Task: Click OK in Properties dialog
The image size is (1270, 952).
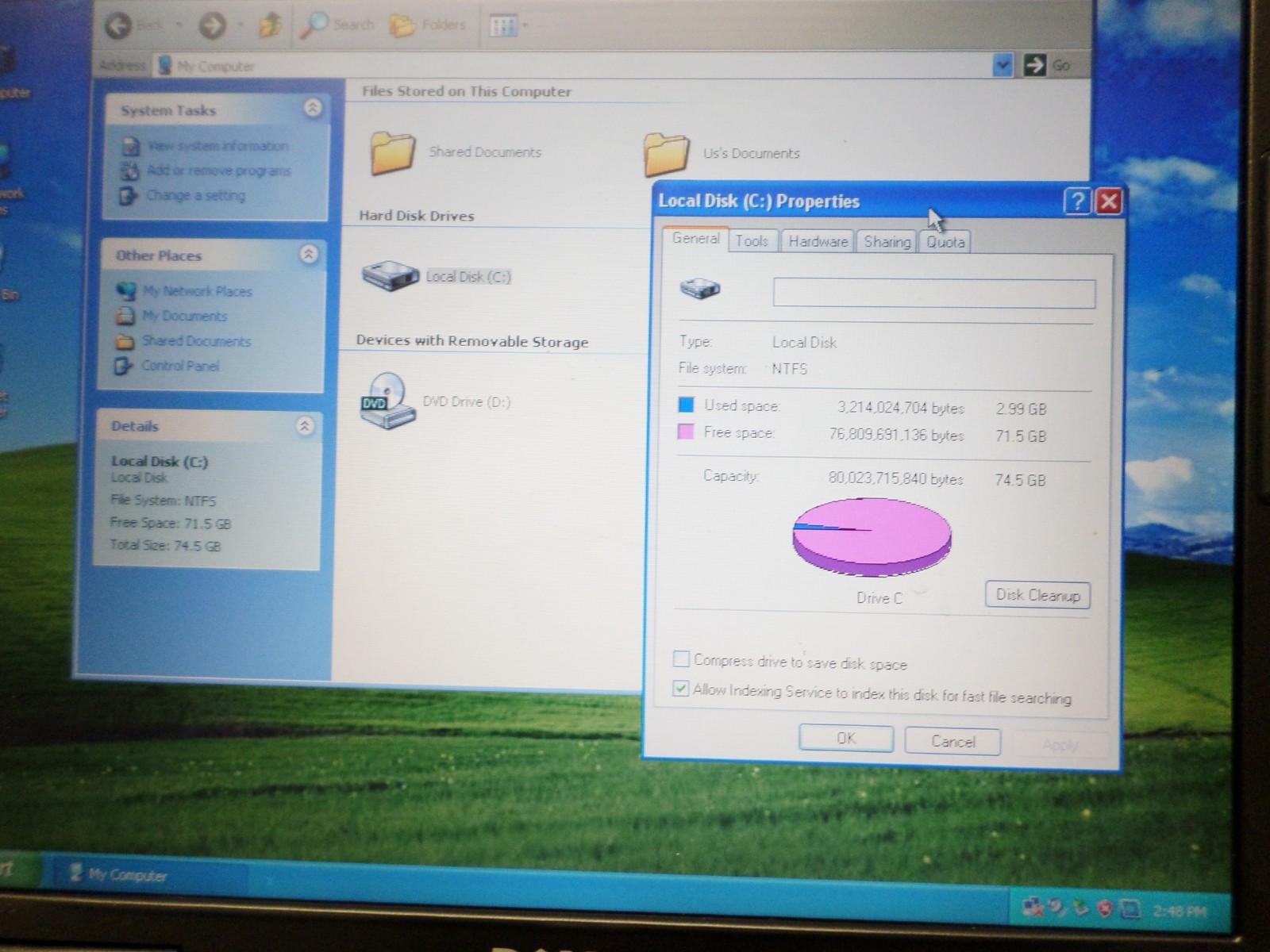Action: [846, 739]
